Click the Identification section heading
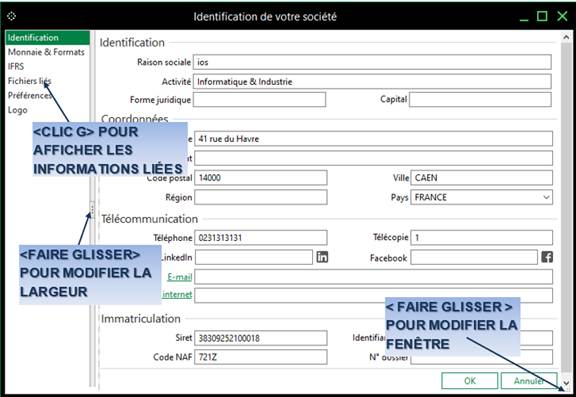The width and height of the screenshot is (576, 397). (132, 43)
